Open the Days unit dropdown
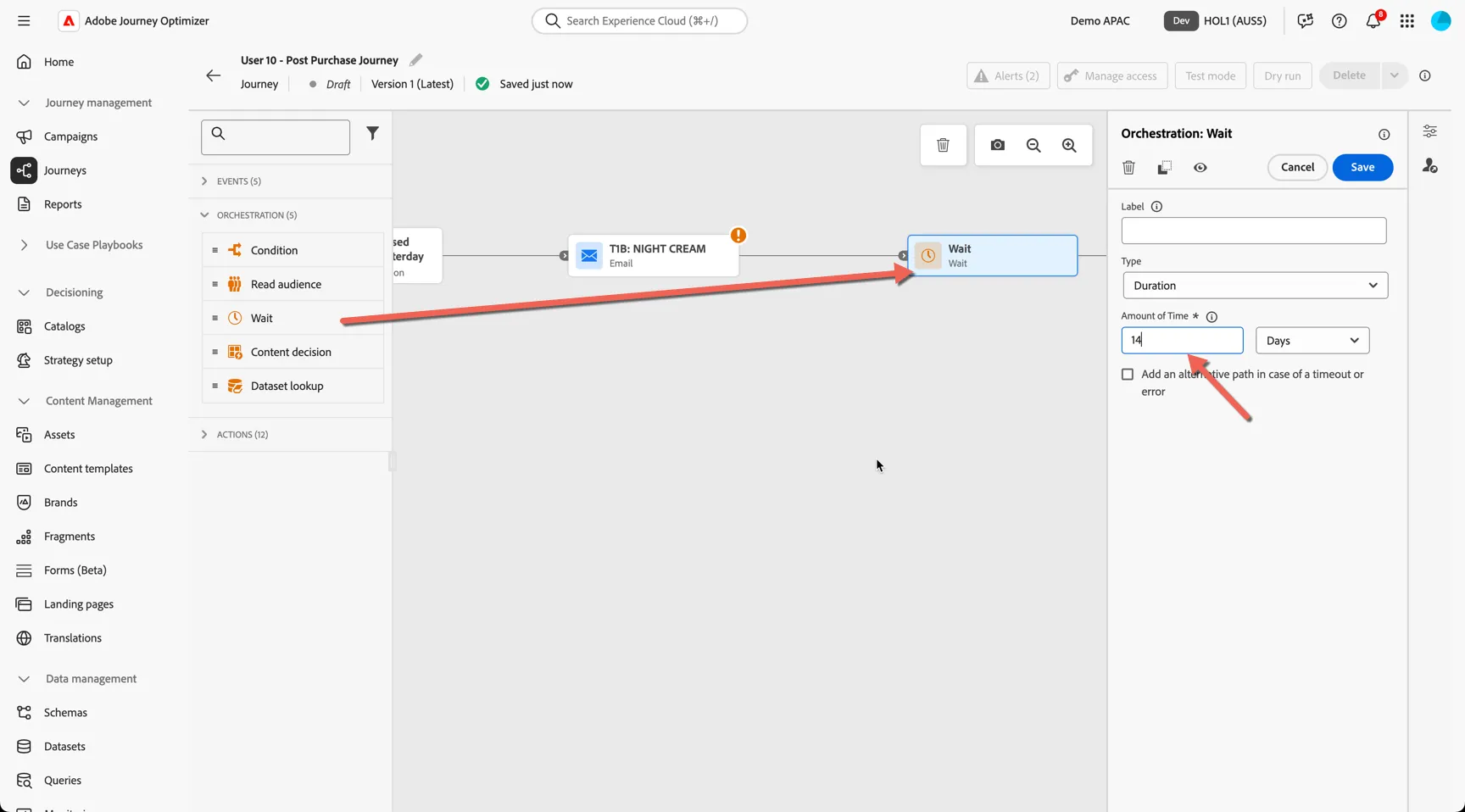 point(1312,341)
